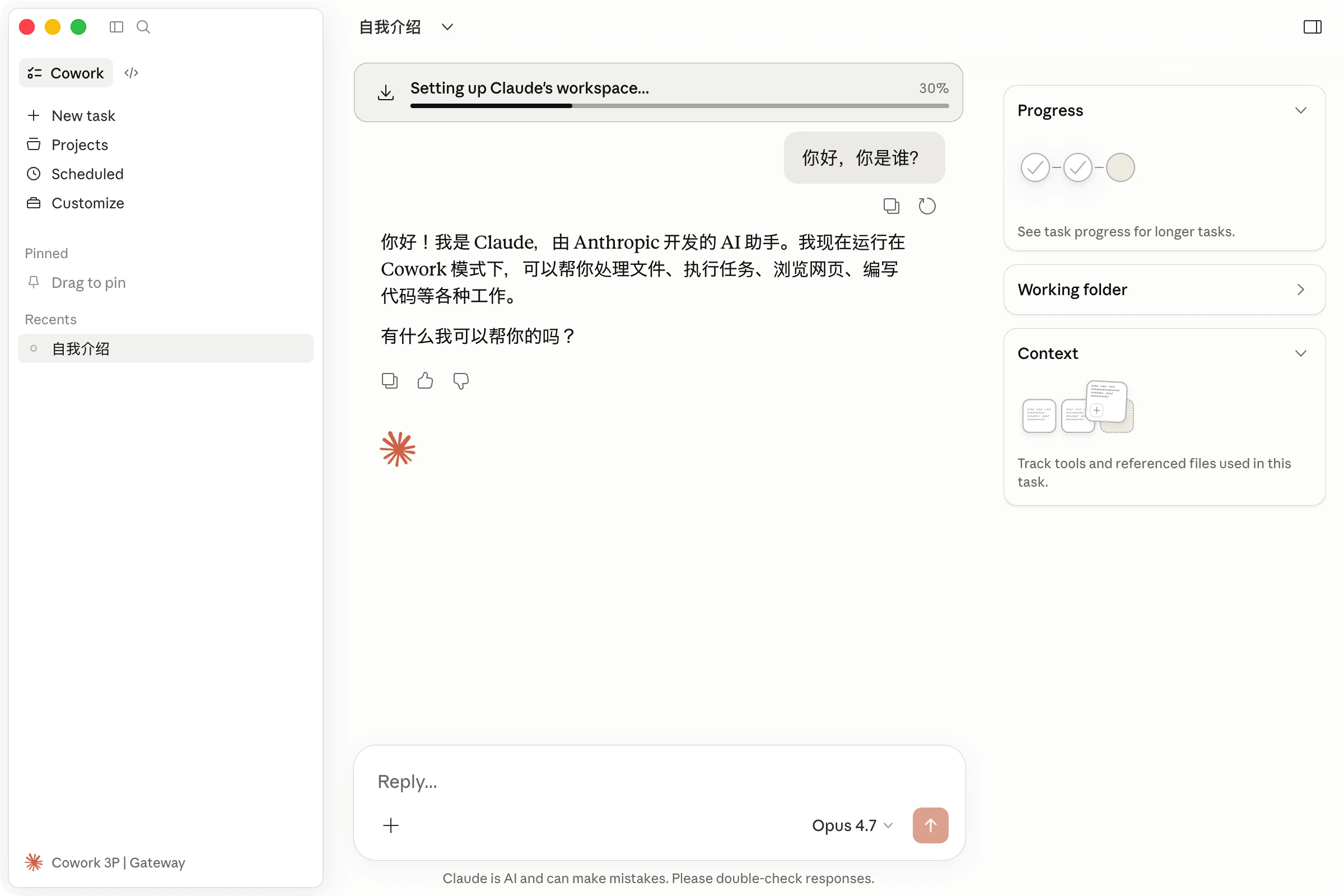Switch to the code mode icon
The height and width of the screenshot is (896, 1344).
pos(132,73)
